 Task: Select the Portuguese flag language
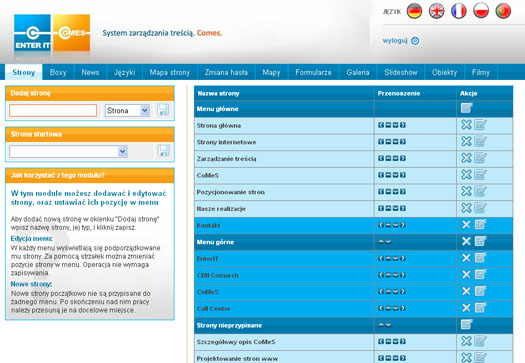tap(503, 11)
